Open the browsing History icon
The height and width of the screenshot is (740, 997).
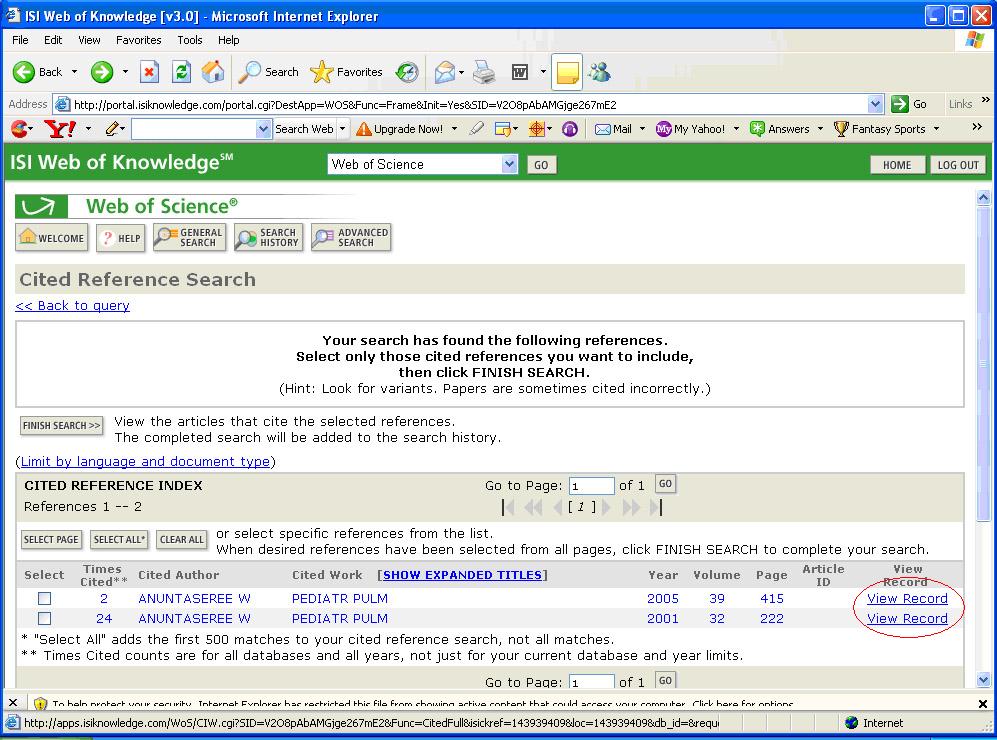click(x=407, y=72)
